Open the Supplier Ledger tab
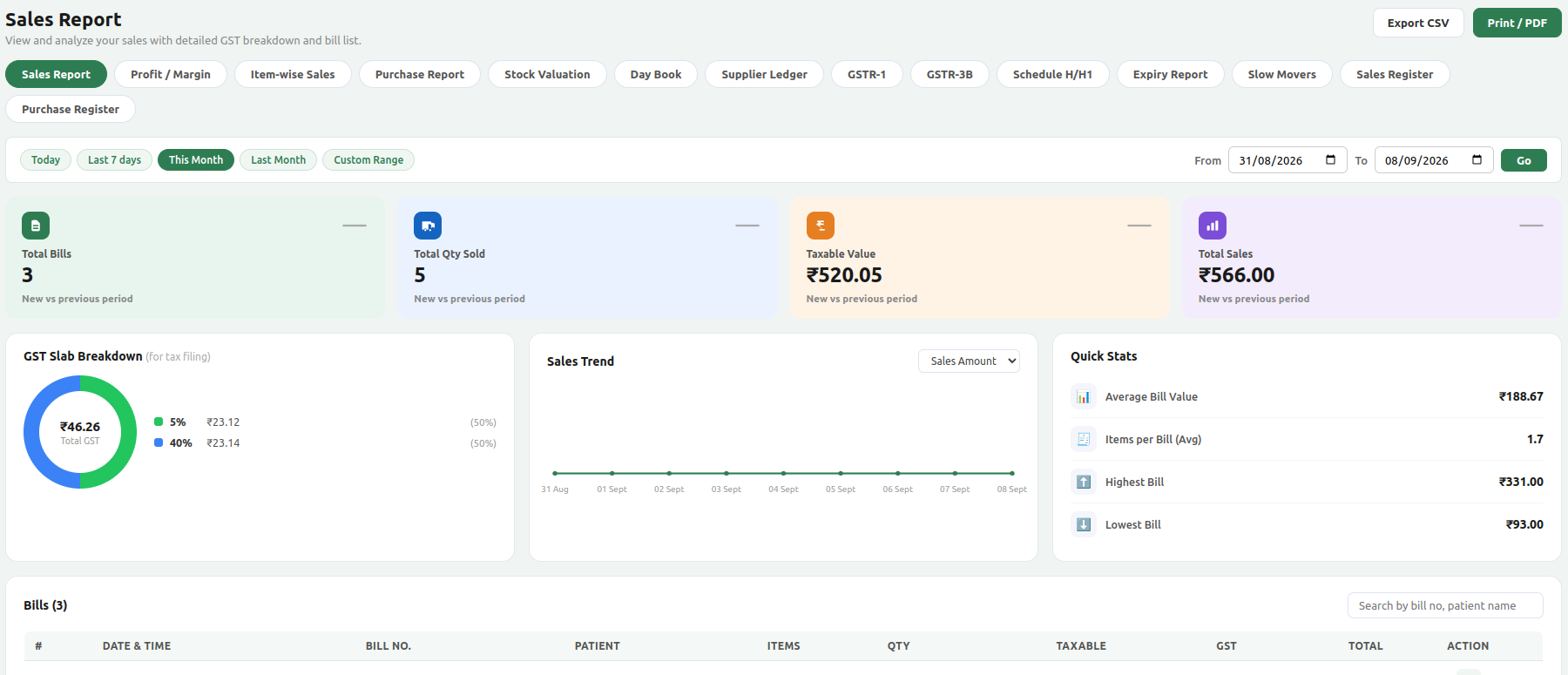Image resolution: width=1568 pixels, height=675 pixels. pyautogui.click(x=764, y=75)
